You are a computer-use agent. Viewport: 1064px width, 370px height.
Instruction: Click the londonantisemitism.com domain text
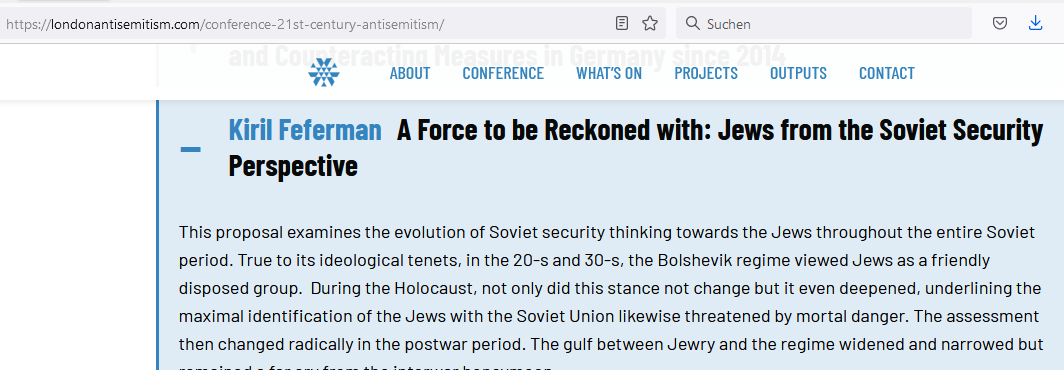pyautogui.click(x=126, y=24)
